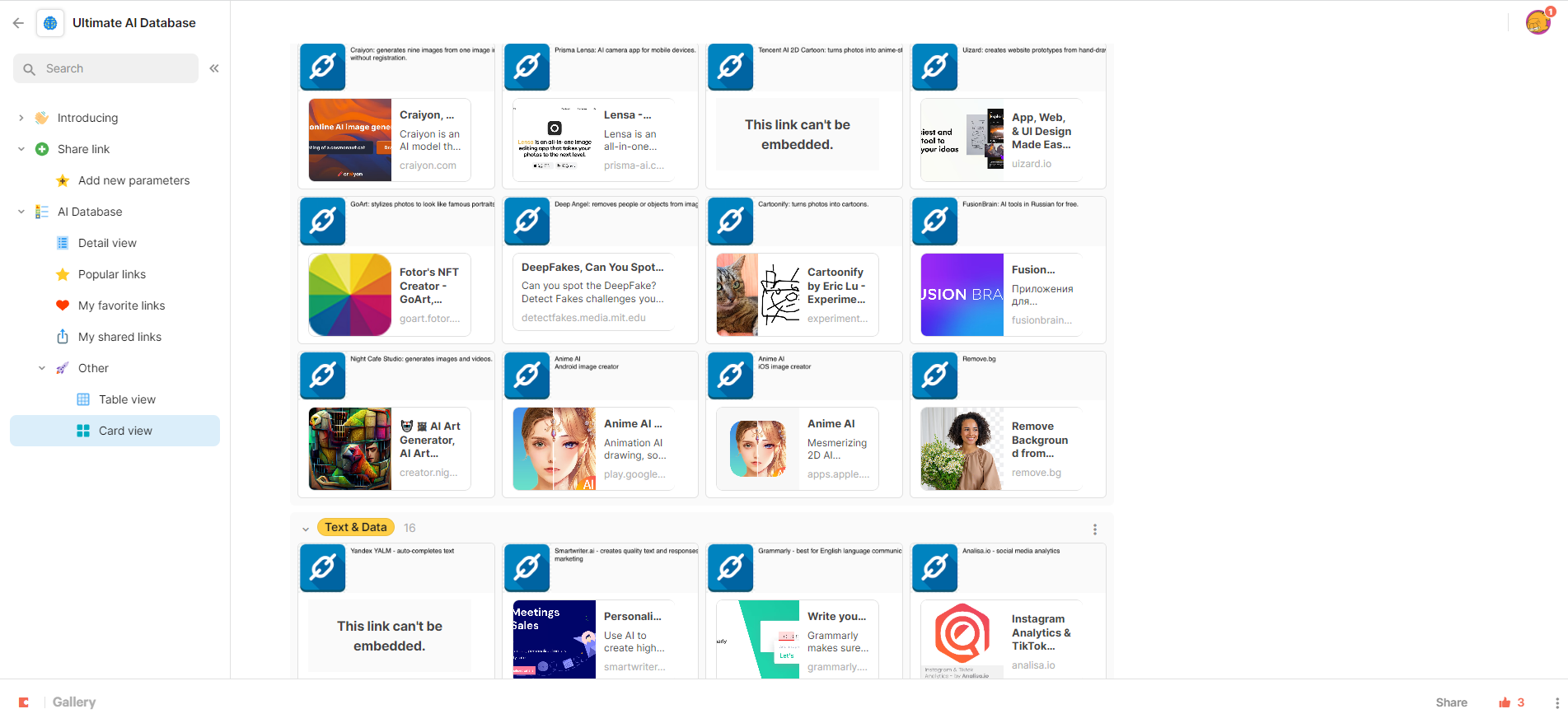Click the red logo in bottom bar

point(24,702)
